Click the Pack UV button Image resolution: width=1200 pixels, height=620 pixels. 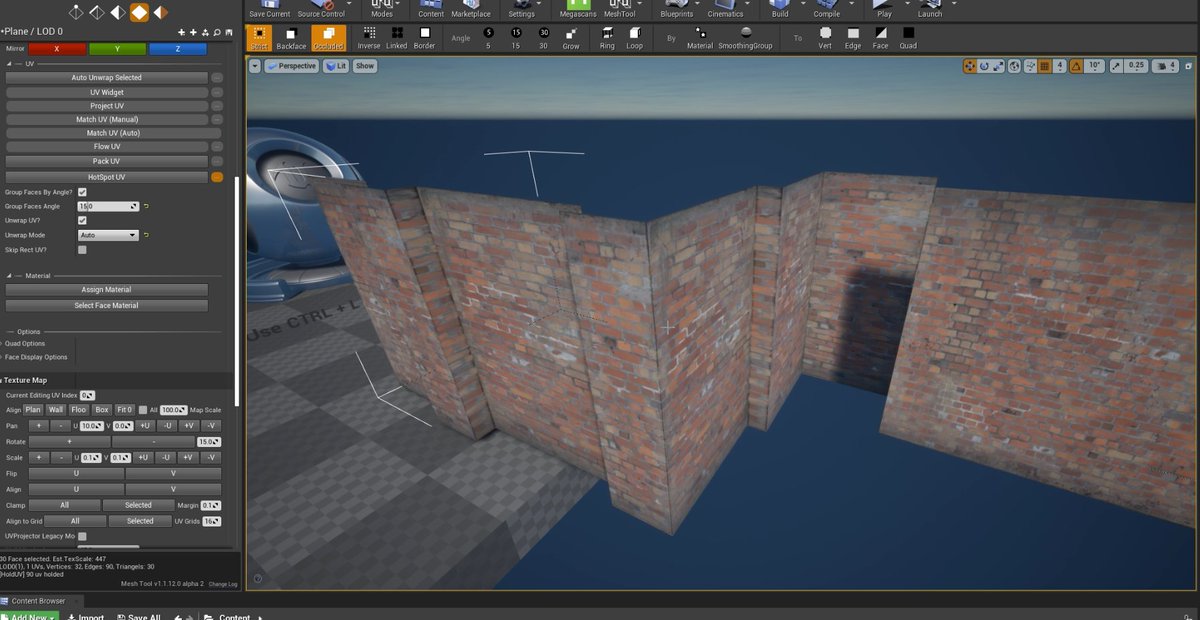pyautogui.click(x=107, y=161)
